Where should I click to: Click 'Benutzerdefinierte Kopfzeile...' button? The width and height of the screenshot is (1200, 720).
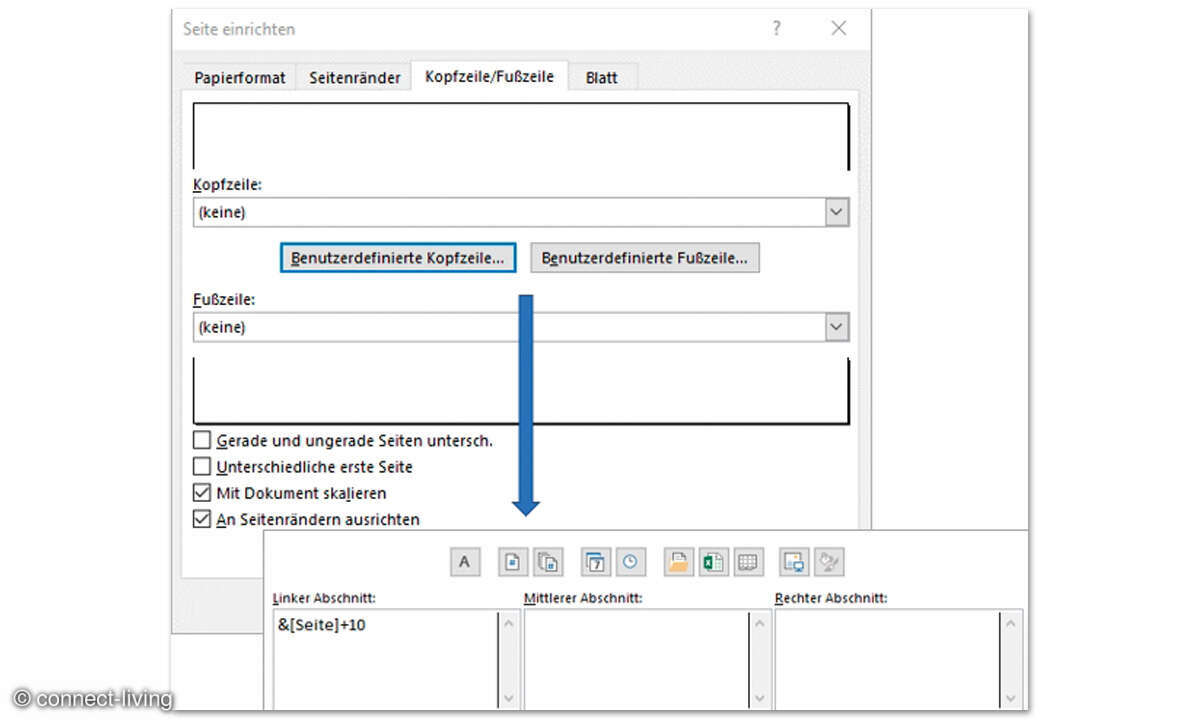(x=398, y=258)
